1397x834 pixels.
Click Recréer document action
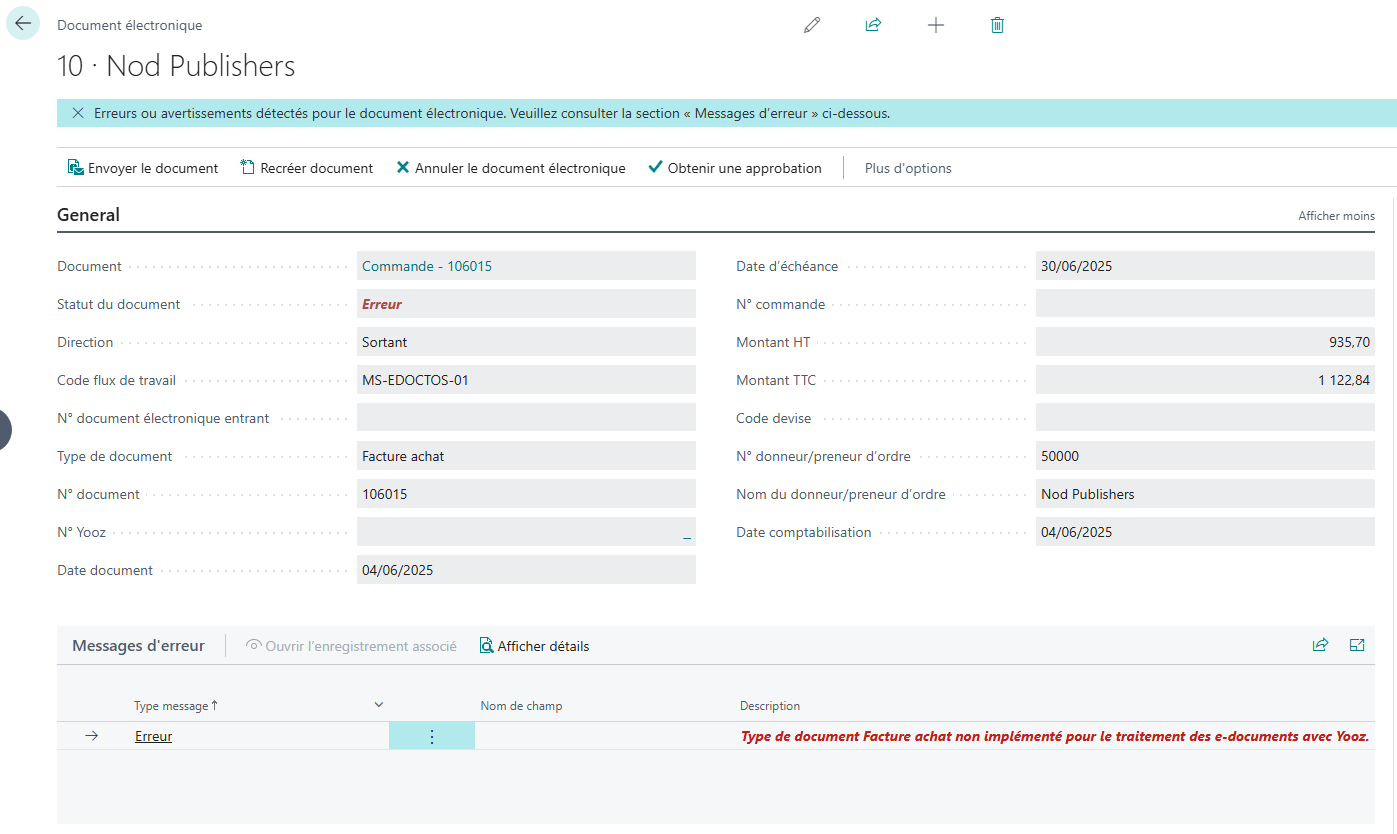click(x=307, y=168)
